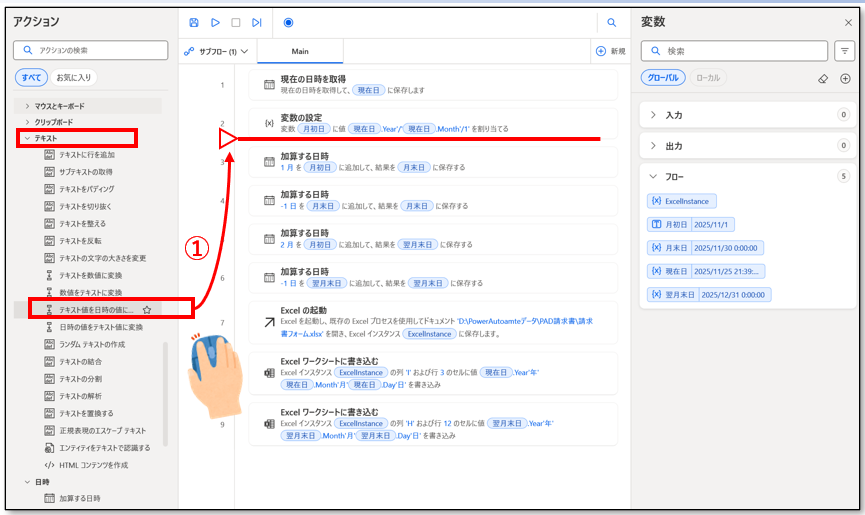The height and width of the screenshot is (515, 865).
Task: Click the ExcelInstance flow variable
Action: [681, 201]
